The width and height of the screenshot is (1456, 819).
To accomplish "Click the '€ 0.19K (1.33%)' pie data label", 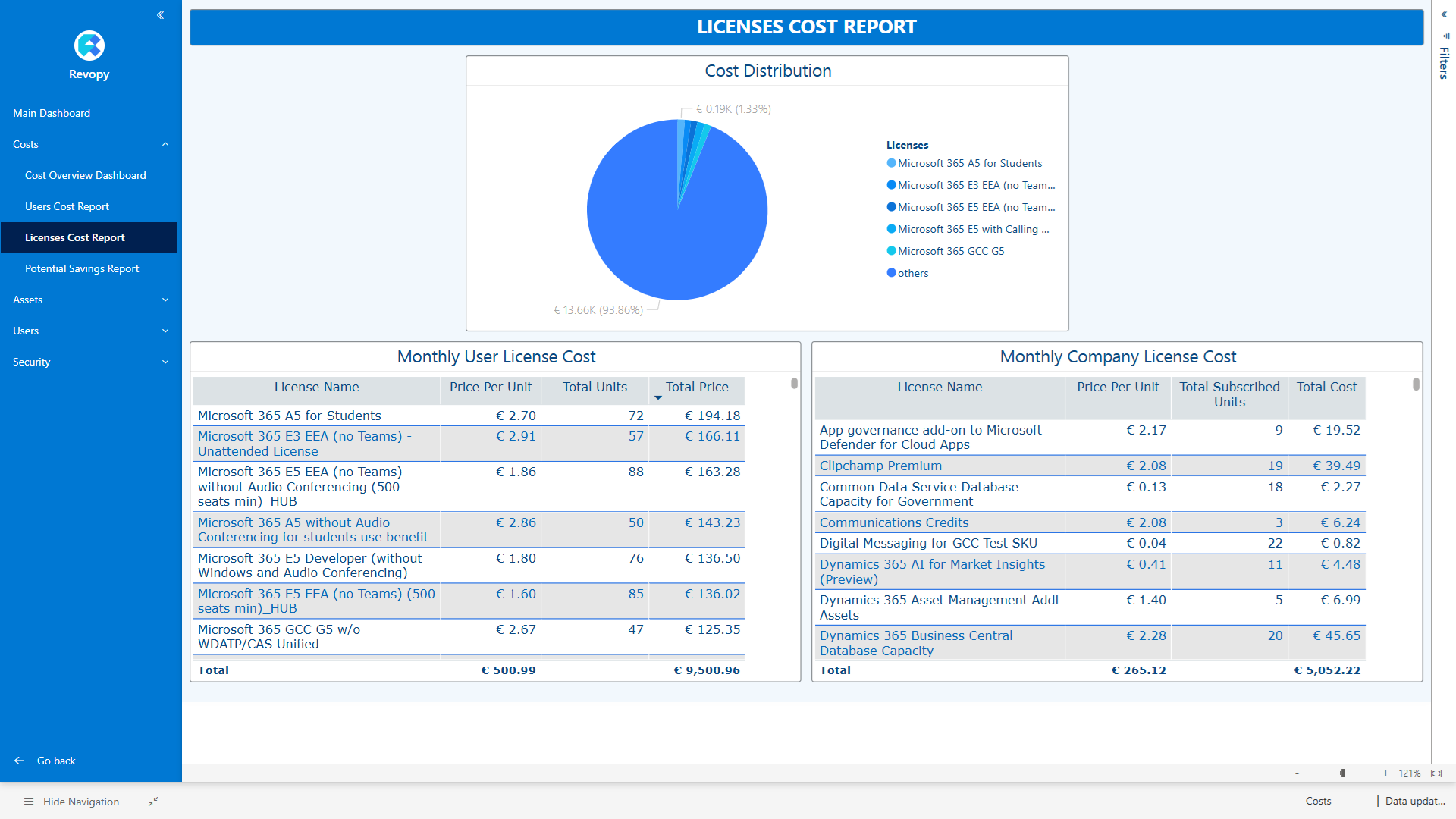I will 733,109.
